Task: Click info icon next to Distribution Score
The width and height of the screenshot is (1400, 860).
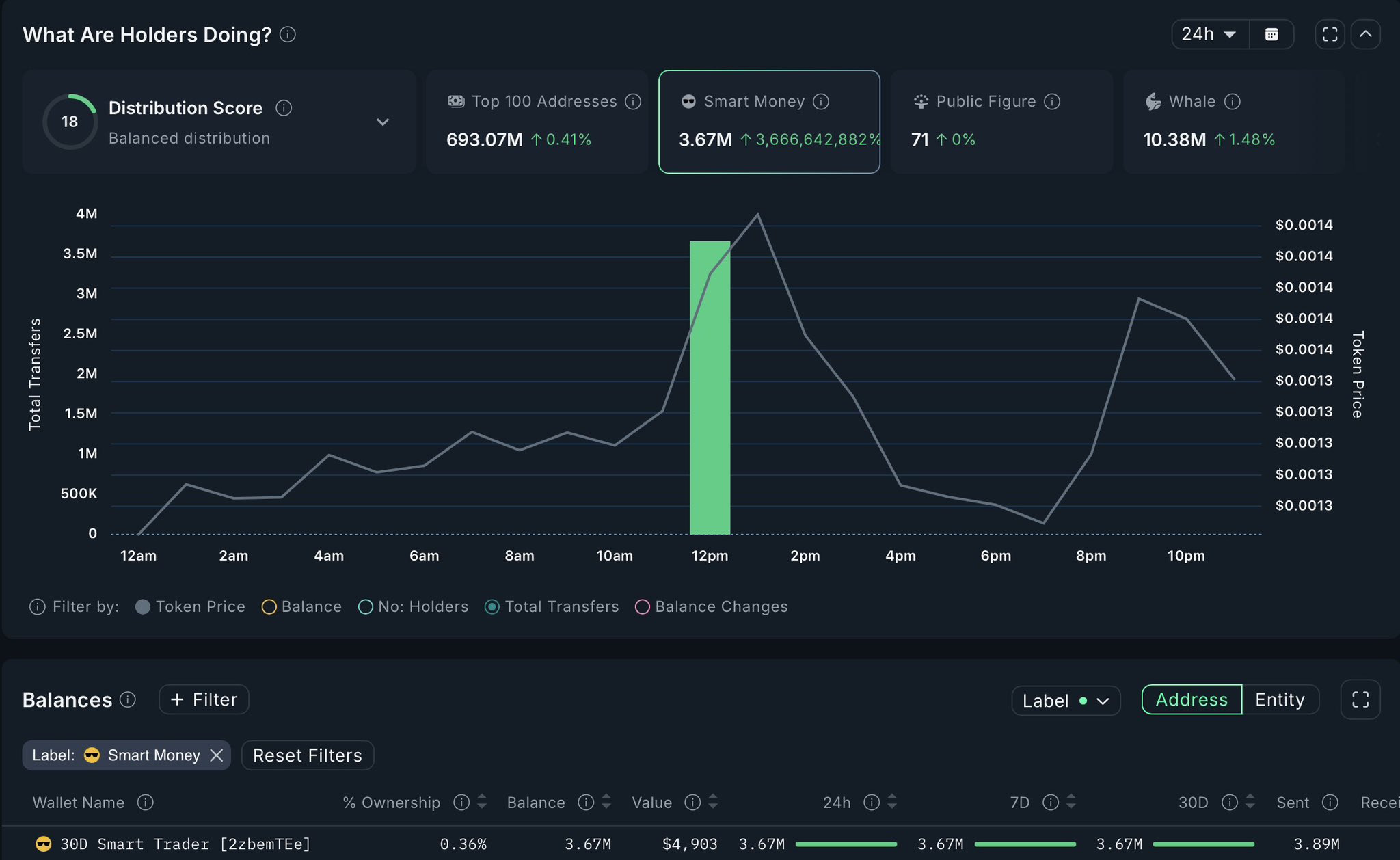Action: (284, 108)
